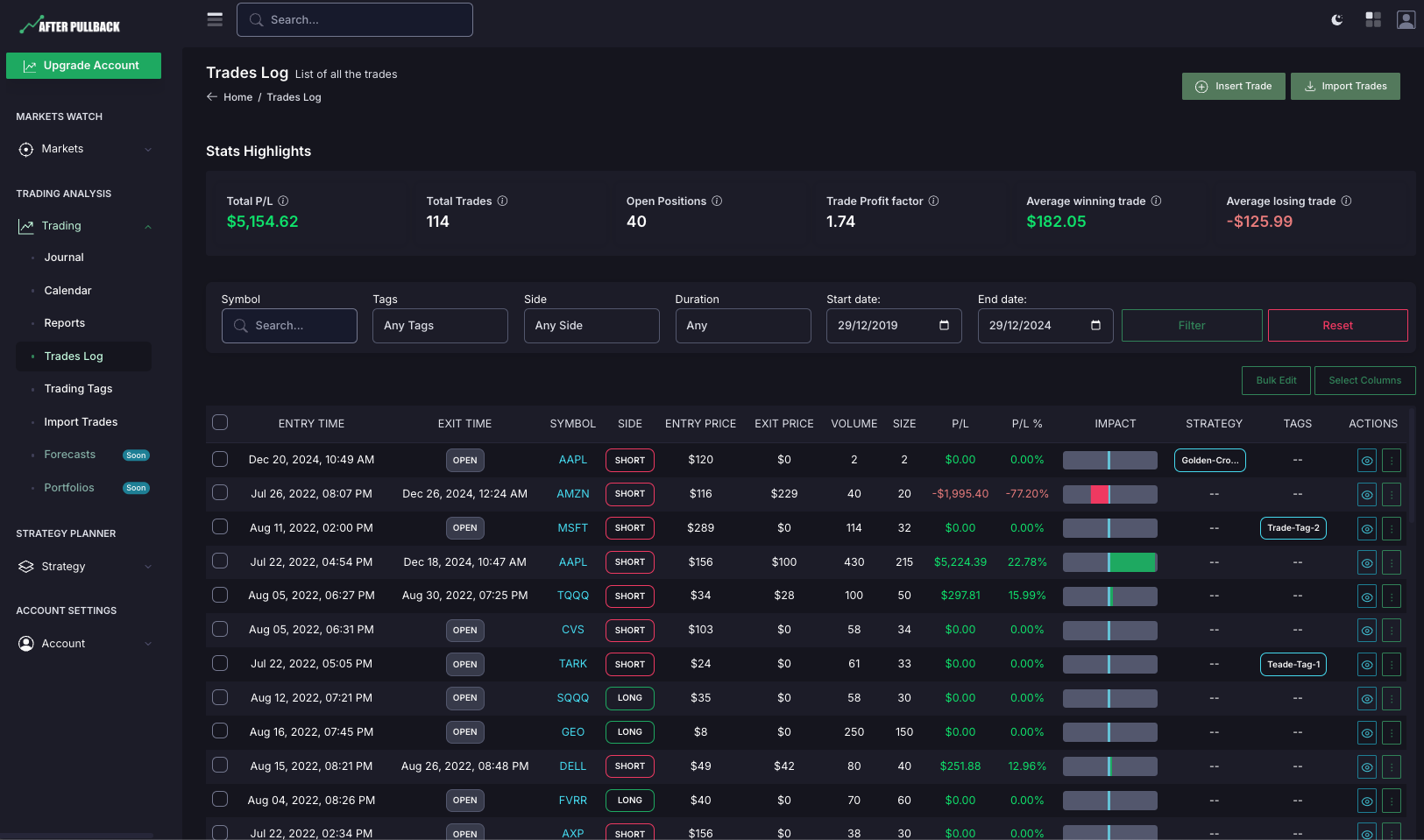Expand the Strategy sidebar section
This screenshot has width=1424, height=840.
click(84, 567)
